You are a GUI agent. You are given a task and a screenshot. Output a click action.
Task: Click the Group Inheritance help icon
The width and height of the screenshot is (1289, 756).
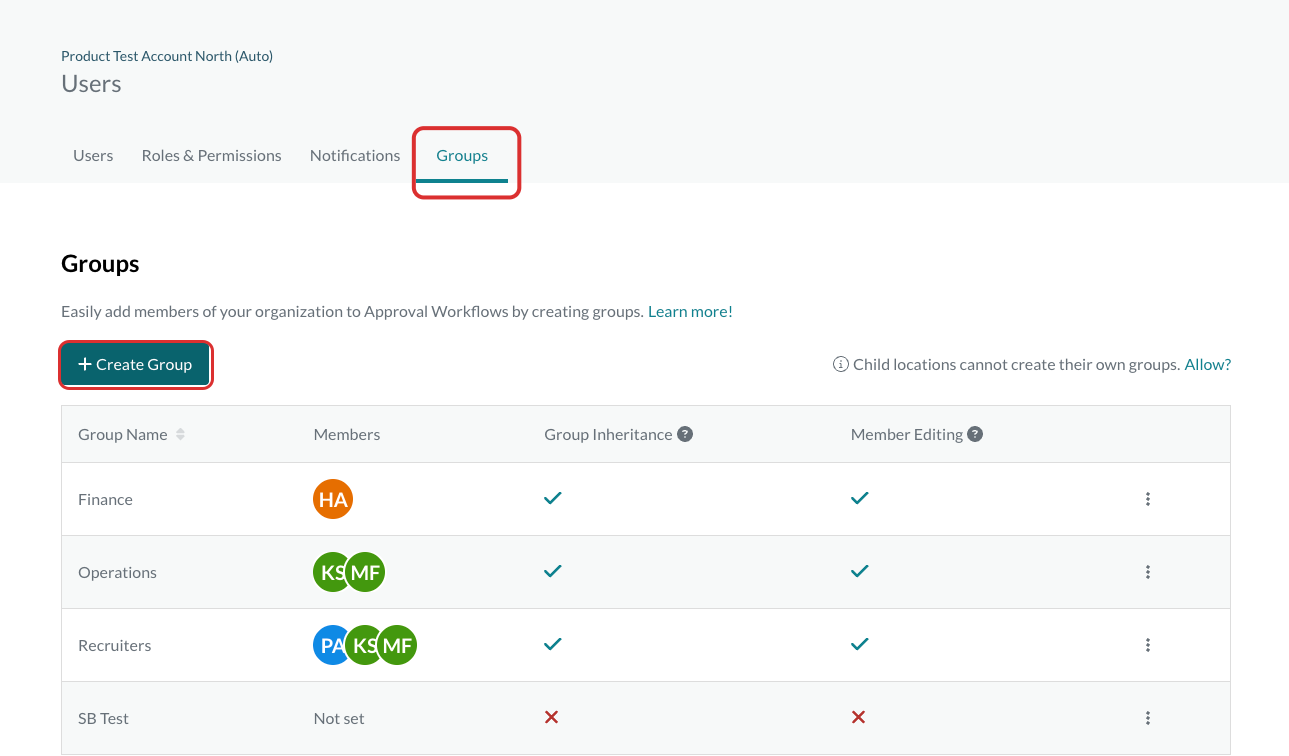click(x=685, y=434)
